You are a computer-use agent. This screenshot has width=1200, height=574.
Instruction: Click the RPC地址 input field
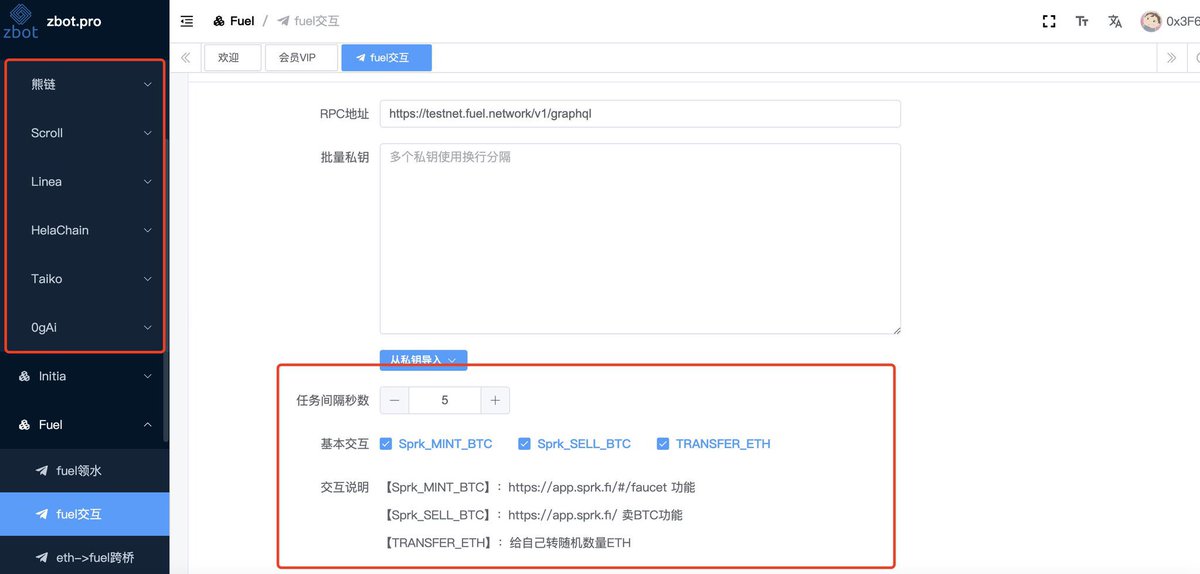pyautogui.click(x=640, y=114)
